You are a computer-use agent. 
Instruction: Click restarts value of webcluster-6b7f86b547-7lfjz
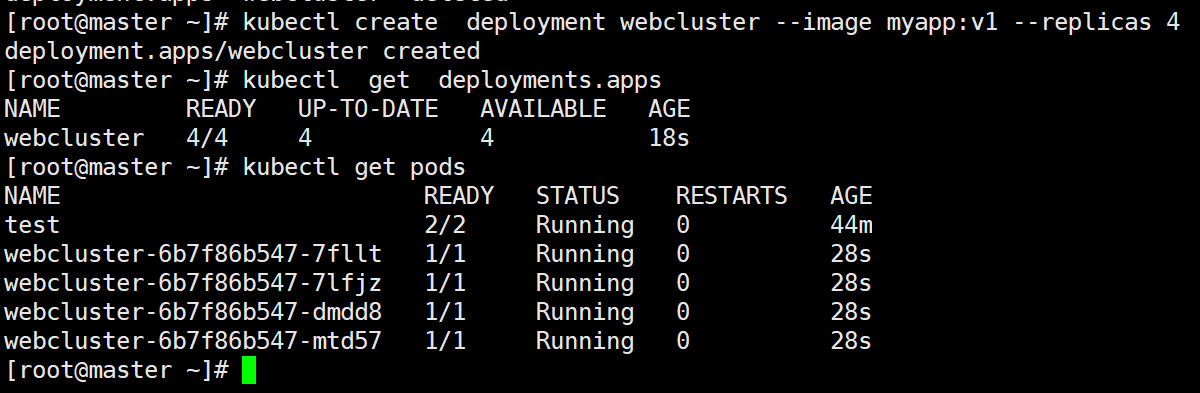tap(683, 283)
